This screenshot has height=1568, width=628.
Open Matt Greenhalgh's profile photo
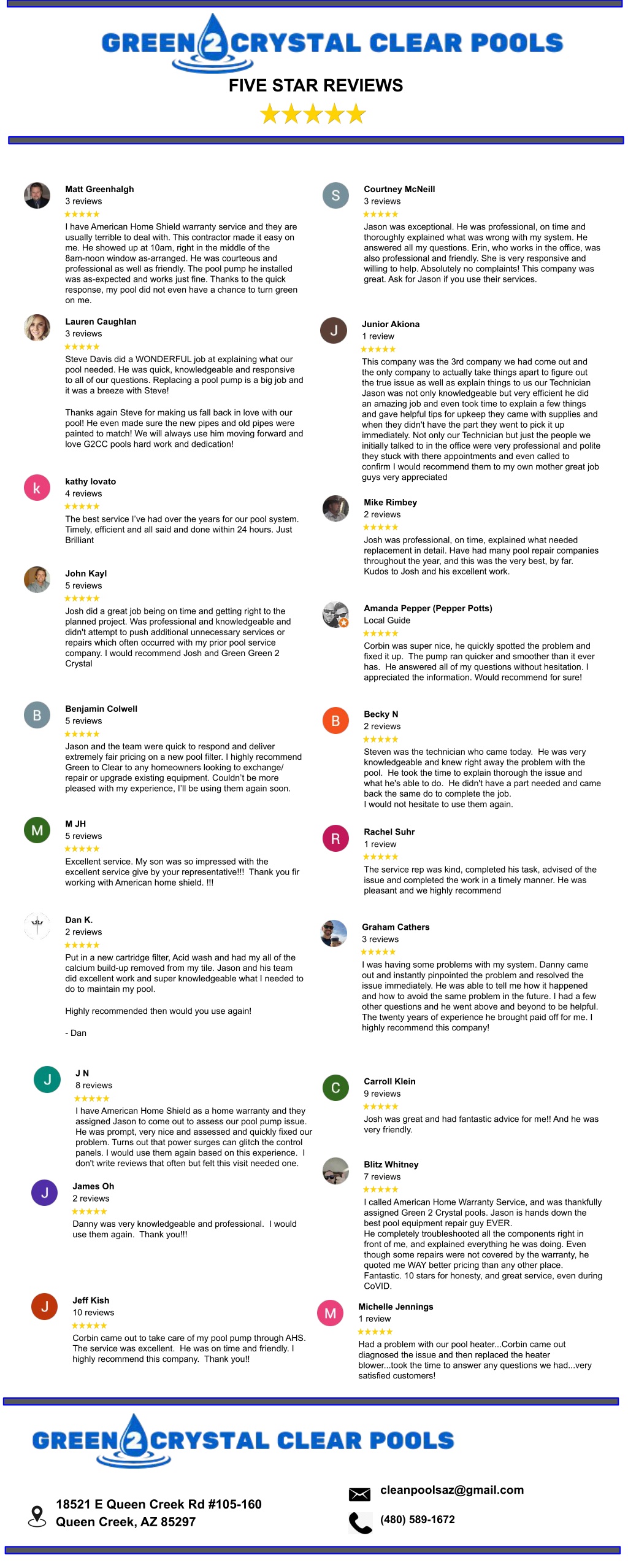[37, 195]
